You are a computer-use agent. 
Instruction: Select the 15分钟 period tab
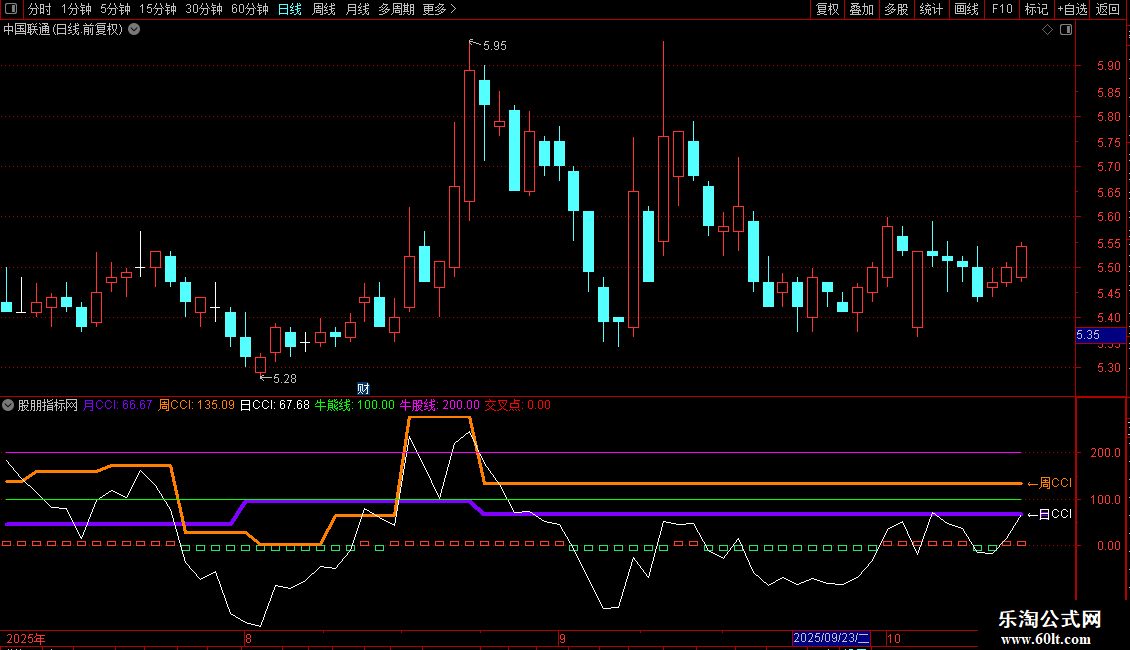[x=158, y=9]
